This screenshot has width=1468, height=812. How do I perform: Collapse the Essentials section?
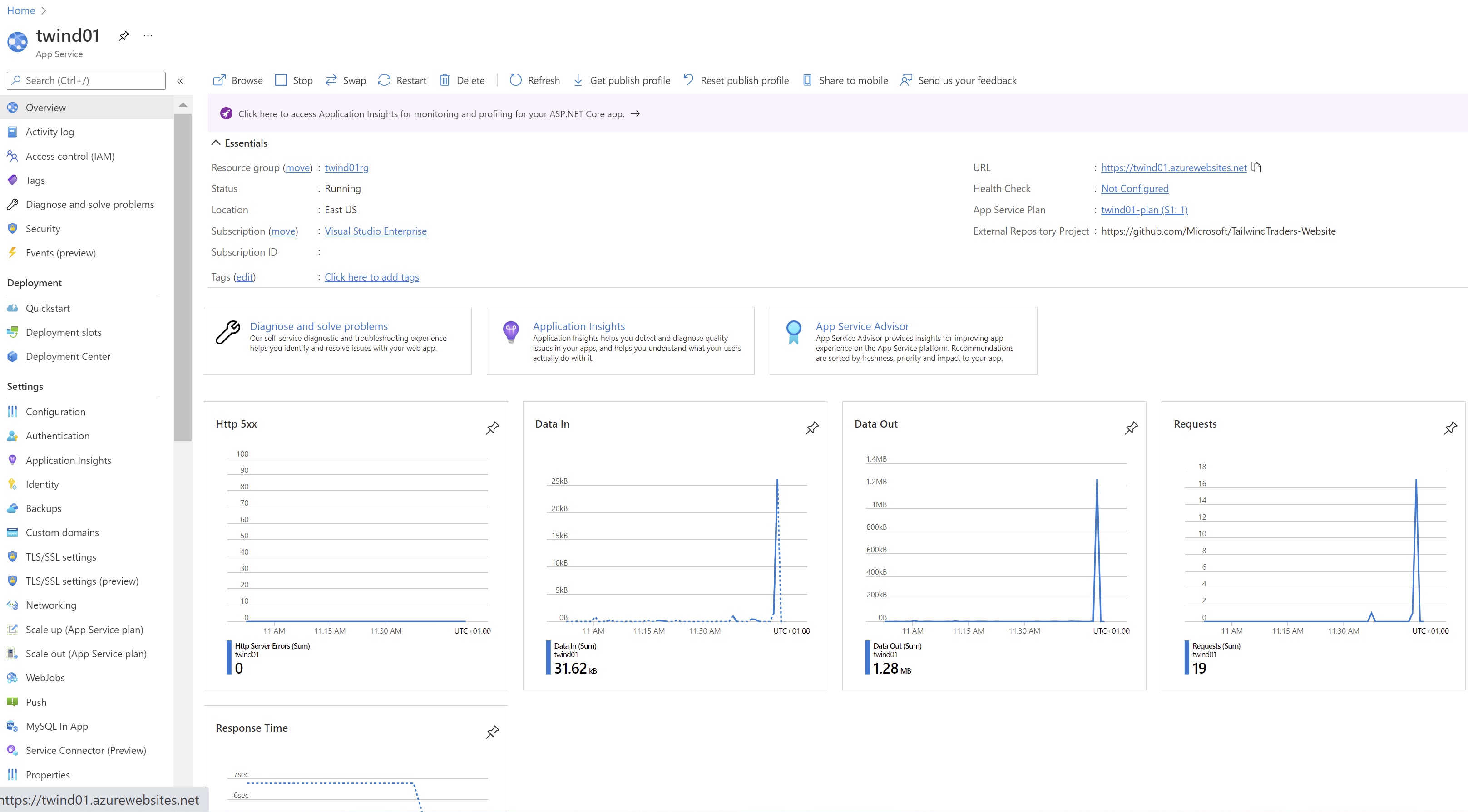216,143
